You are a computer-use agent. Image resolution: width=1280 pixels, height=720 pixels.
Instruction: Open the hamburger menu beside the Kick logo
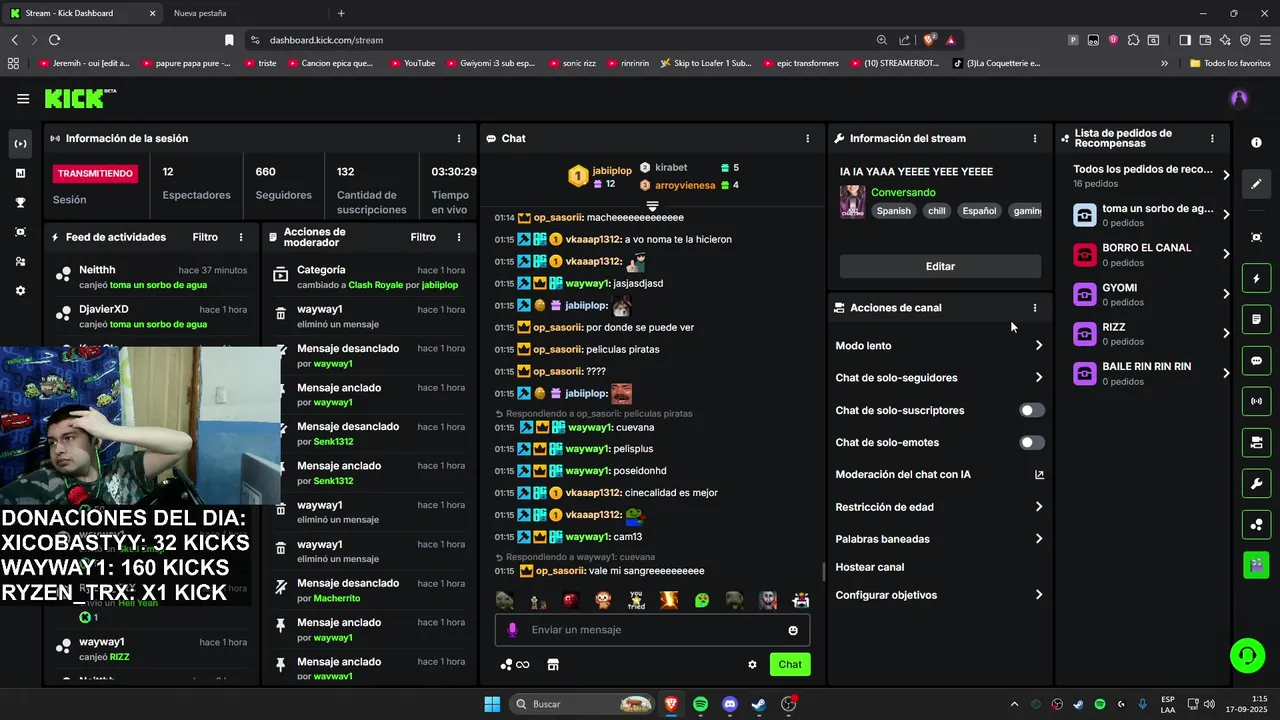[23, 98]
